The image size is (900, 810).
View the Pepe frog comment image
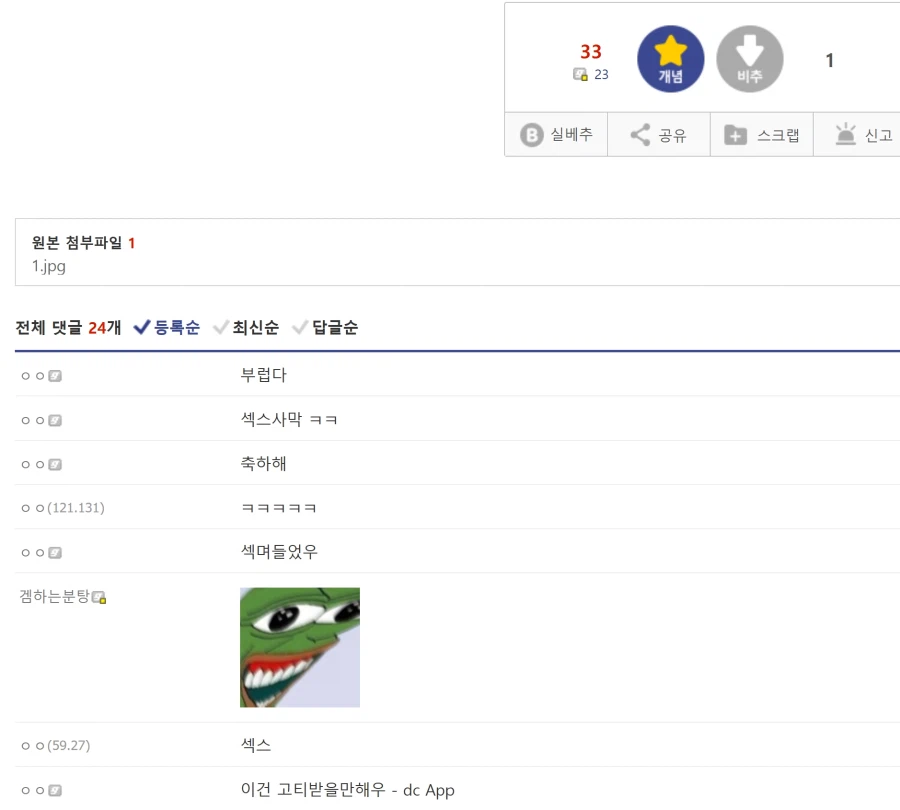(299, 646)
